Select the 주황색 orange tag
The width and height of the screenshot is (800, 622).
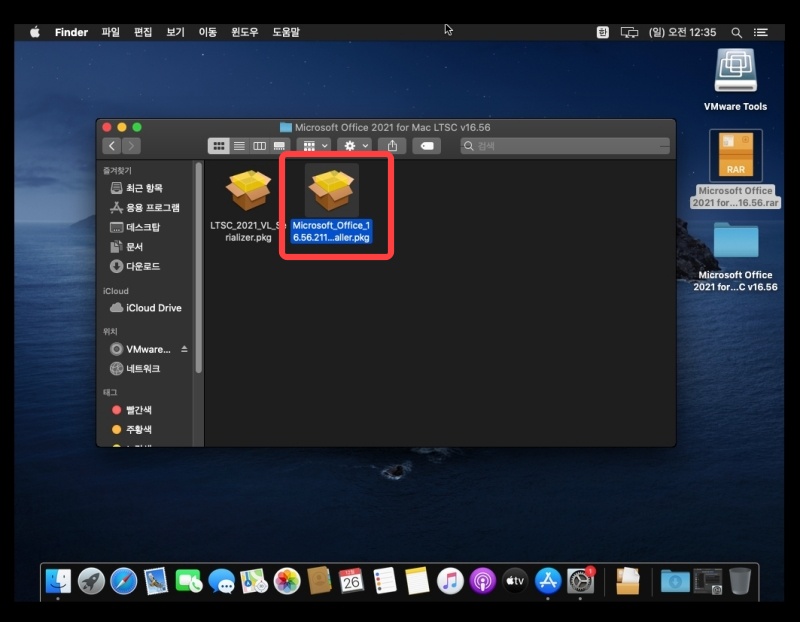click(x=132, y=429)
